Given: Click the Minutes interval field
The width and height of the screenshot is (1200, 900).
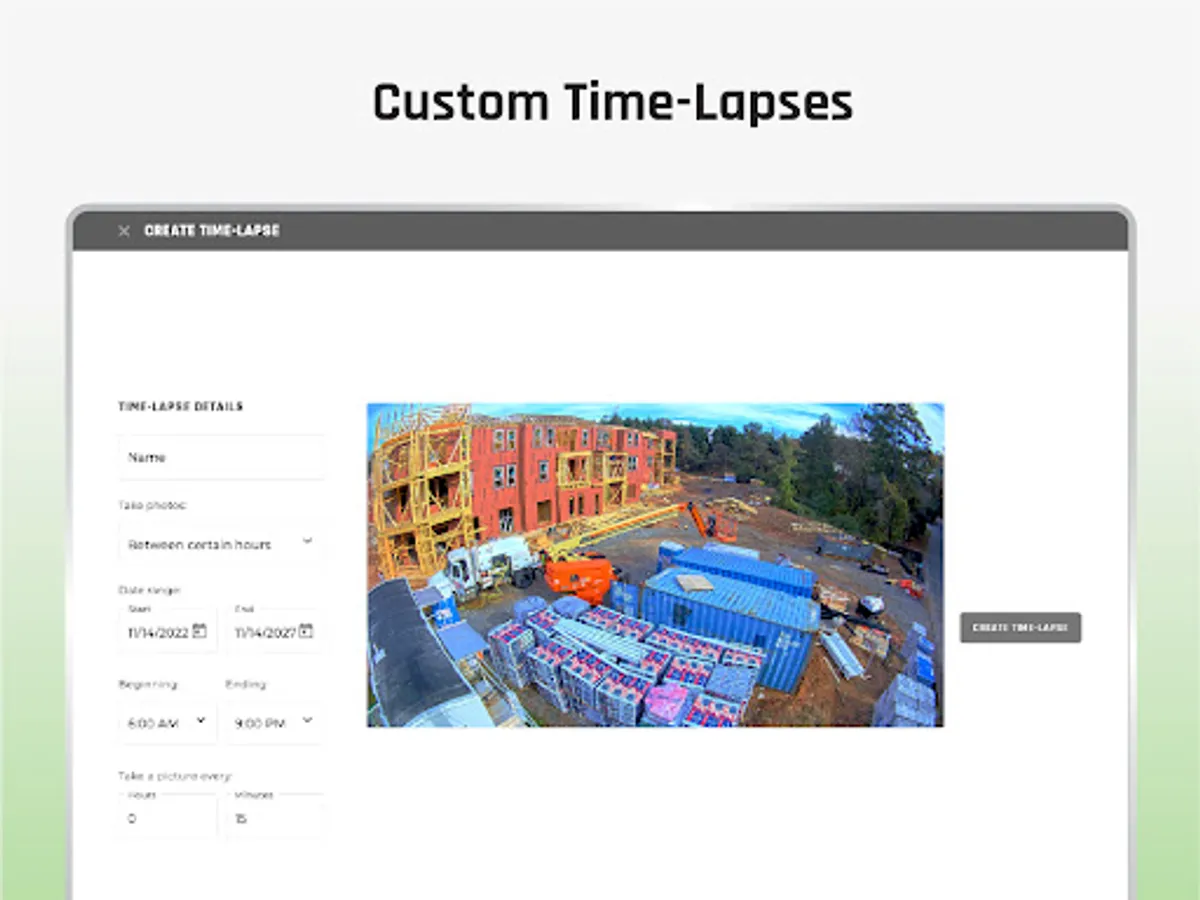Looking at the screenshot, I should coord(274,817).
